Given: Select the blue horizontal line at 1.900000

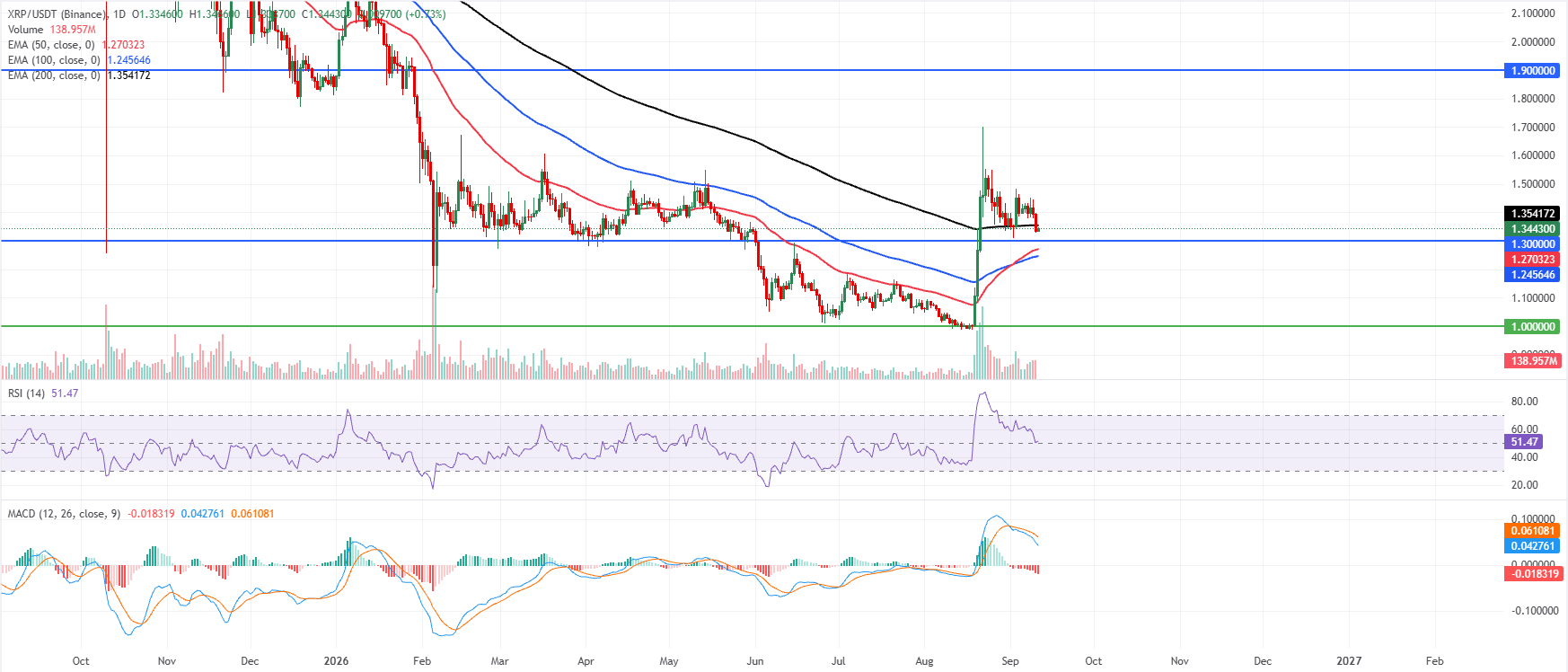Looking at the screenshot, I should pyautogui.click(x=752, y=70).
